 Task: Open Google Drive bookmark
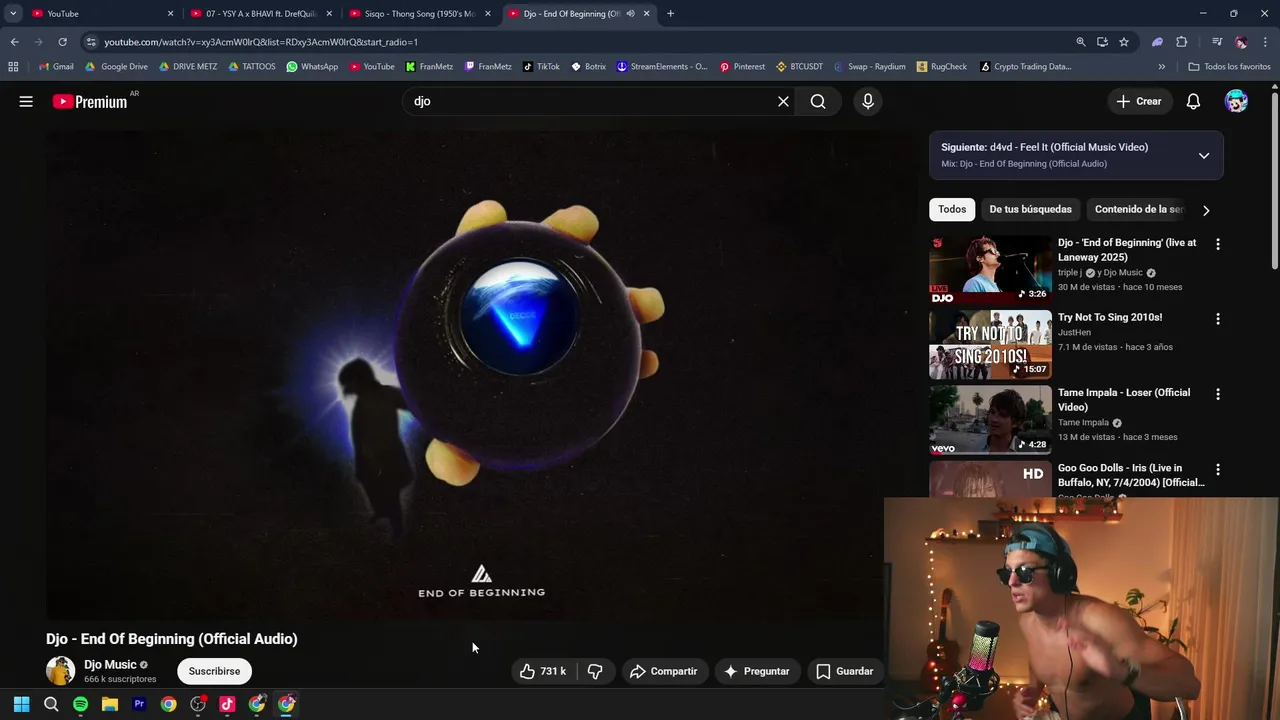(x=116, y=67)
